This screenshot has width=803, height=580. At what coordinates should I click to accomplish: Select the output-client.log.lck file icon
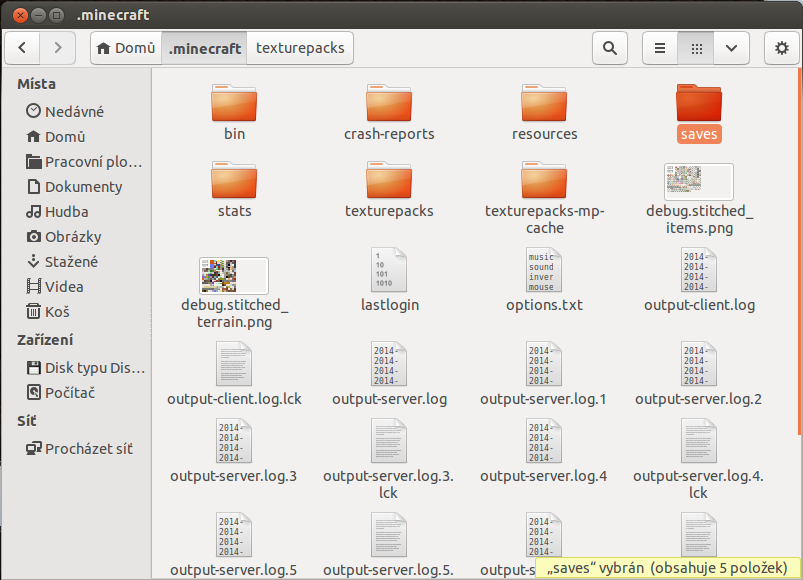point(234,364)
